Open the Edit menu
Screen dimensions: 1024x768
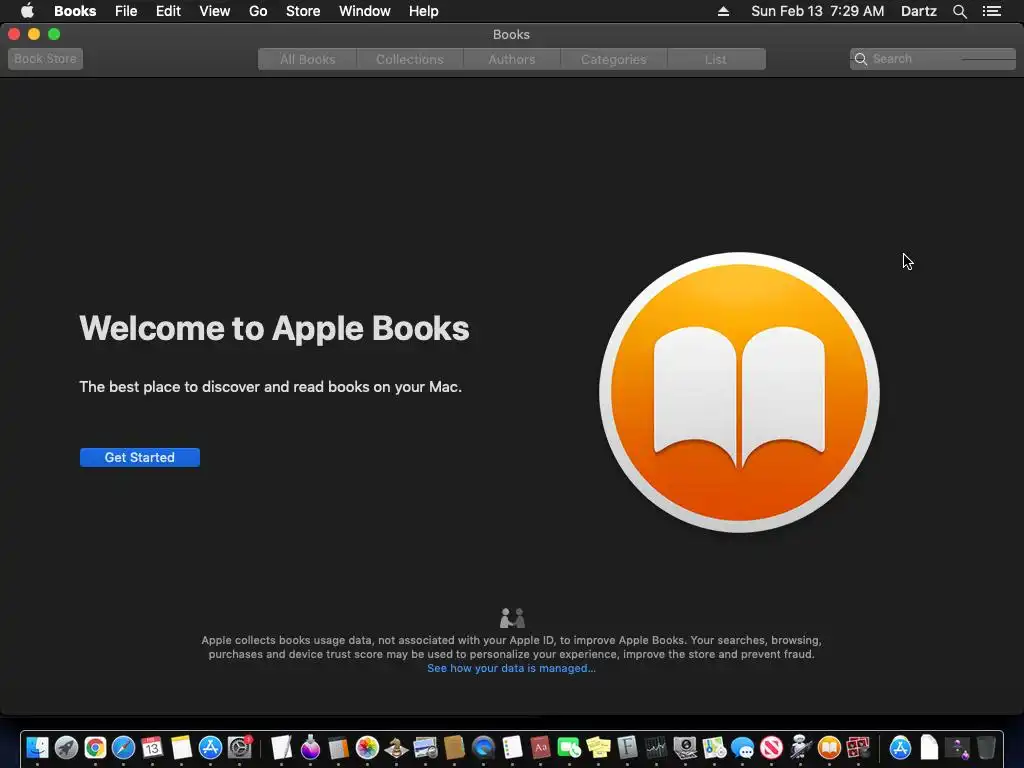click(x=168, y=11)
